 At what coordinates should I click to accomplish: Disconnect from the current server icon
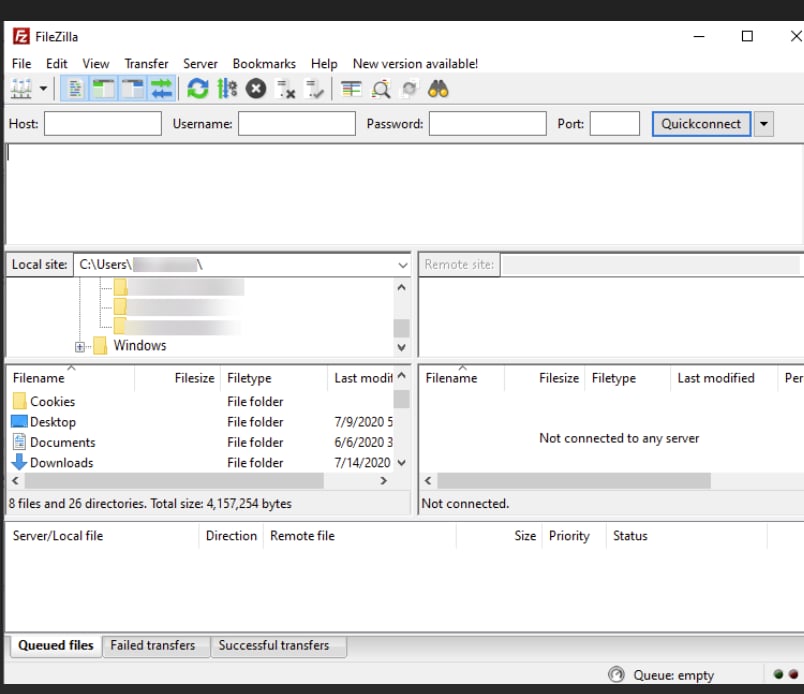coord(285,89)
